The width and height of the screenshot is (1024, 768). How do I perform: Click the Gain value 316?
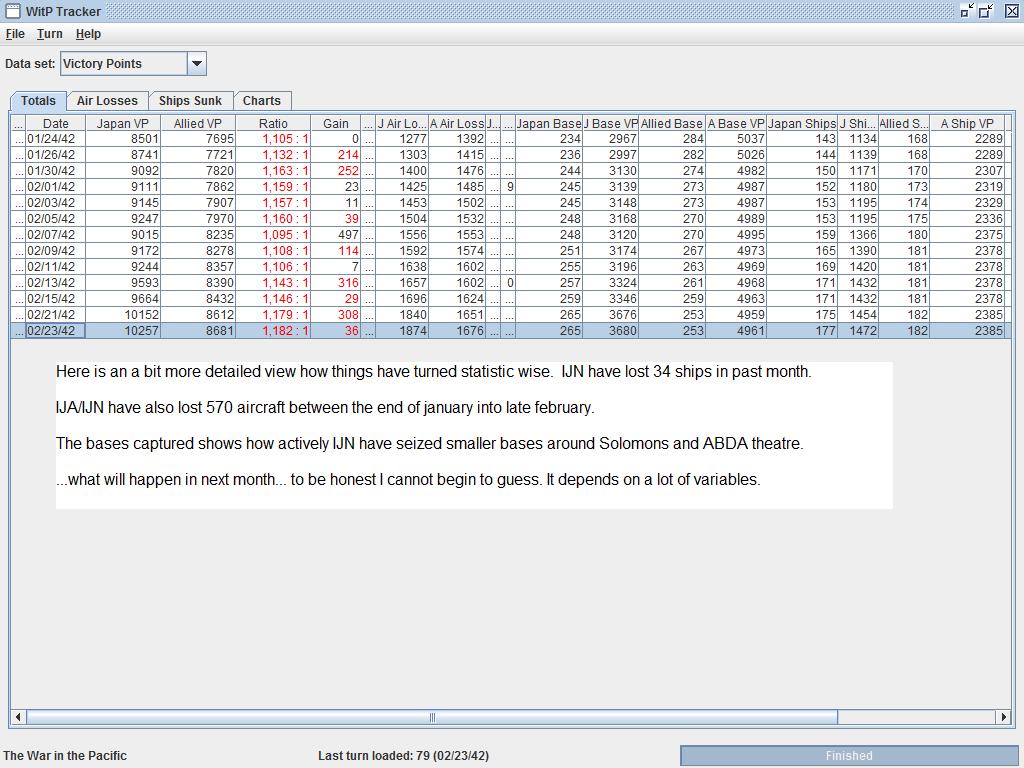point(336,283)
